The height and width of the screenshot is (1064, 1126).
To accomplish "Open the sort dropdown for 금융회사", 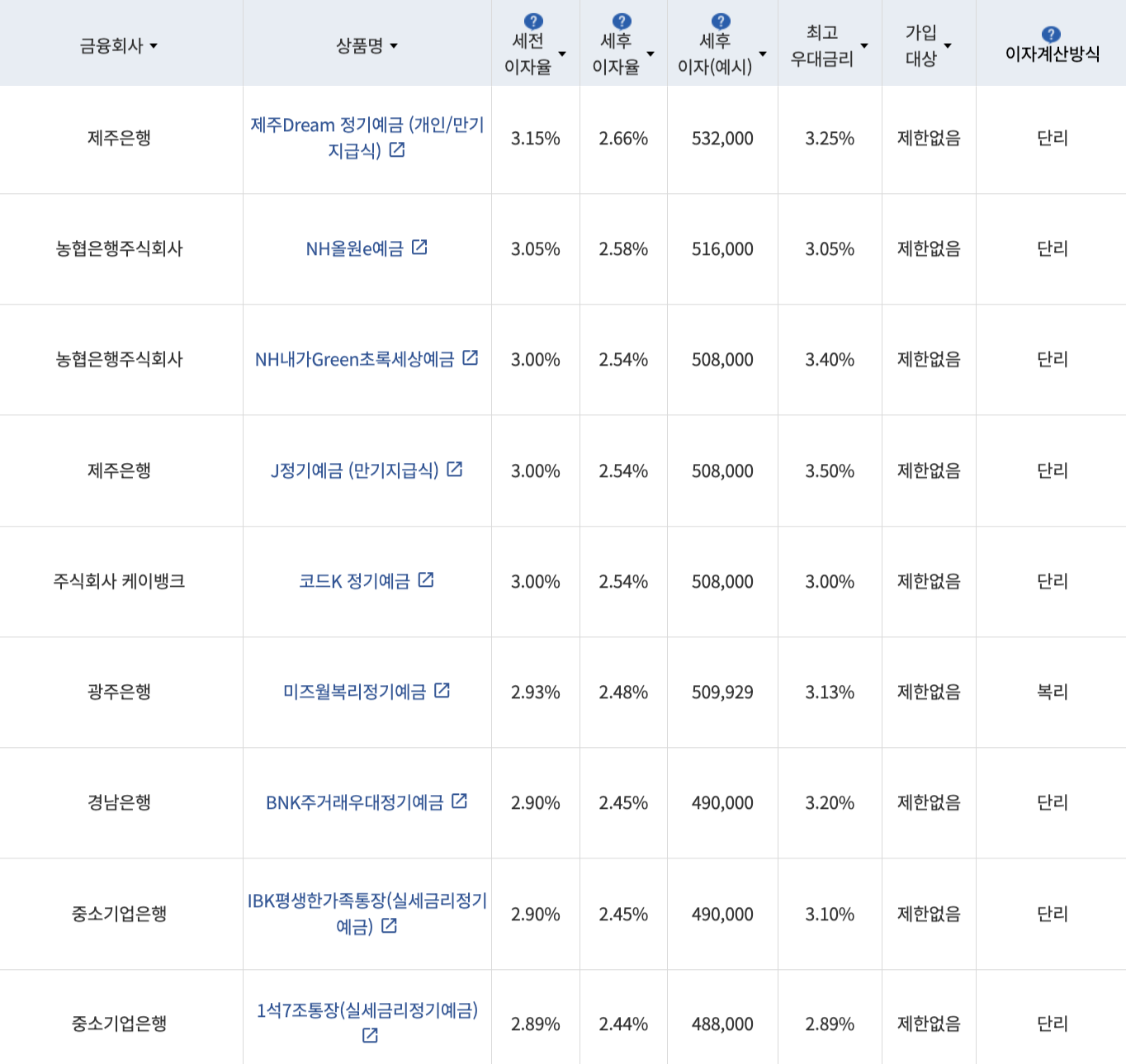I will 154,46.
